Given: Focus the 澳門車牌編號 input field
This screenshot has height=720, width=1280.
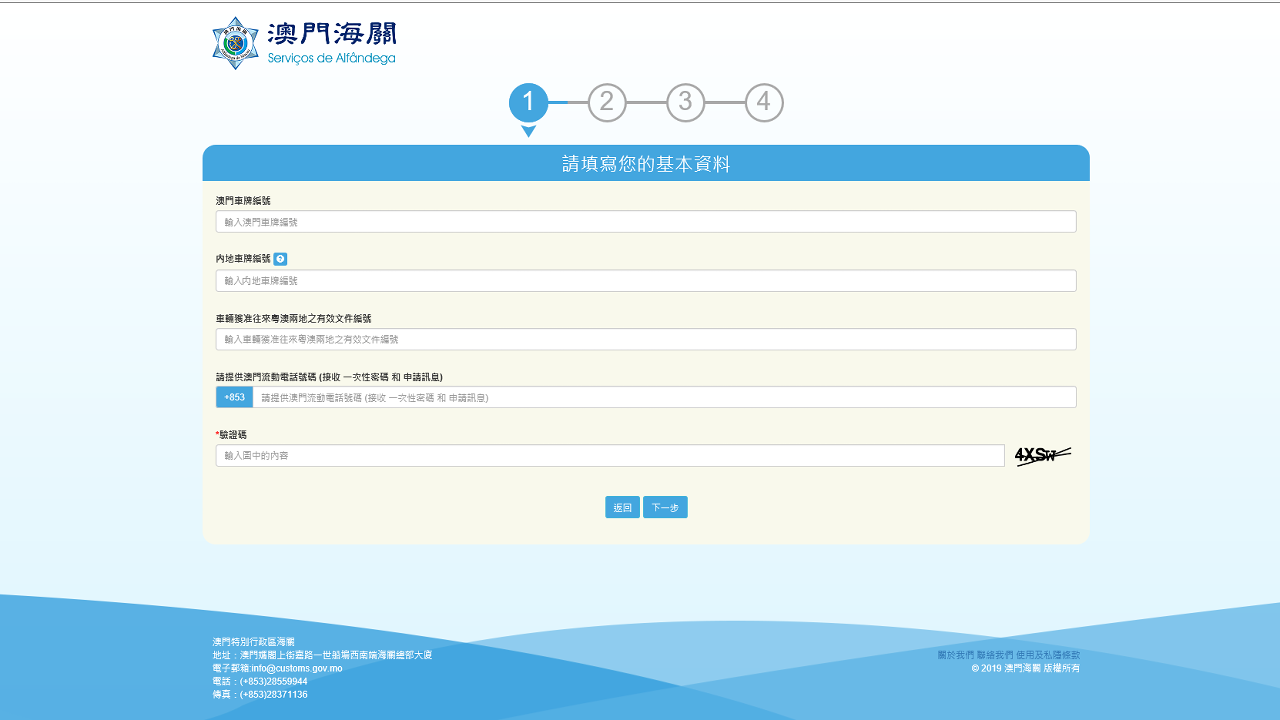Looking at the screenshot, I should [645, 222].
